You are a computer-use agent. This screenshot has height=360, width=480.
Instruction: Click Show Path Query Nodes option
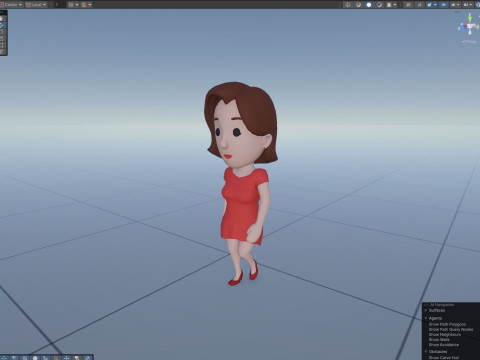[x=451, y=329]
